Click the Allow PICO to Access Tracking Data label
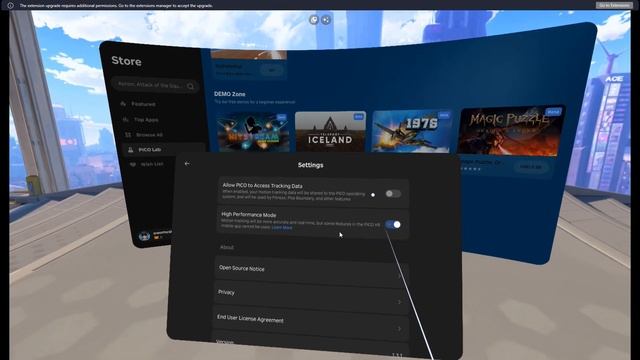The image size is (640, 360). tap(262, 186)
